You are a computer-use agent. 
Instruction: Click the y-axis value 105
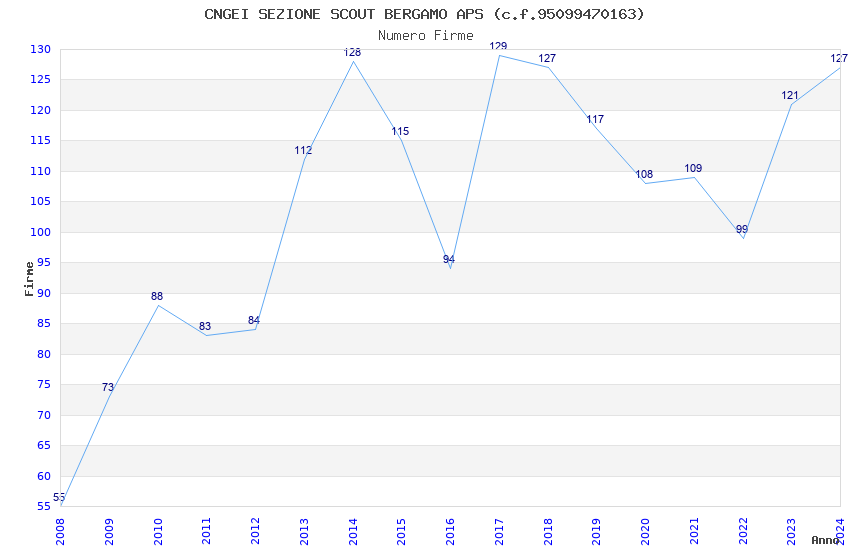[x=40, y=202]
